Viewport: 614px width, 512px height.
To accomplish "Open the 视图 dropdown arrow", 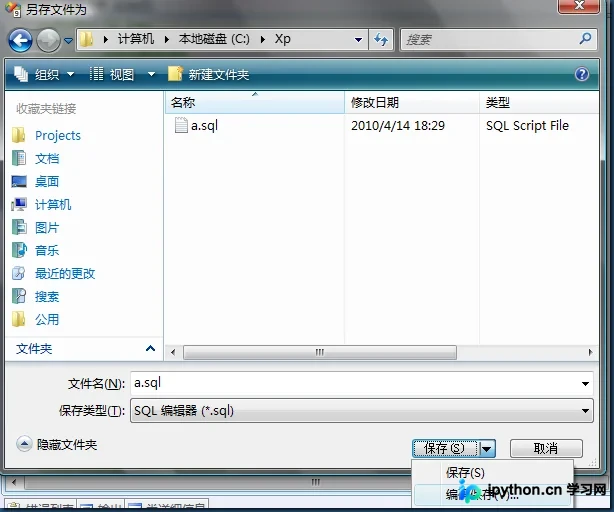I will click(x=151, y=74).
